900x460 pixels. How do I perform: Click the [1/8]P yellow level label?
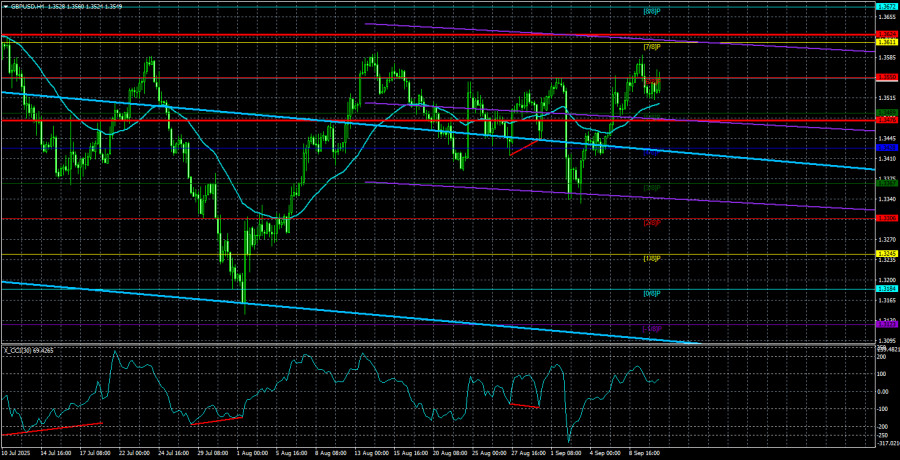(651, 259)
